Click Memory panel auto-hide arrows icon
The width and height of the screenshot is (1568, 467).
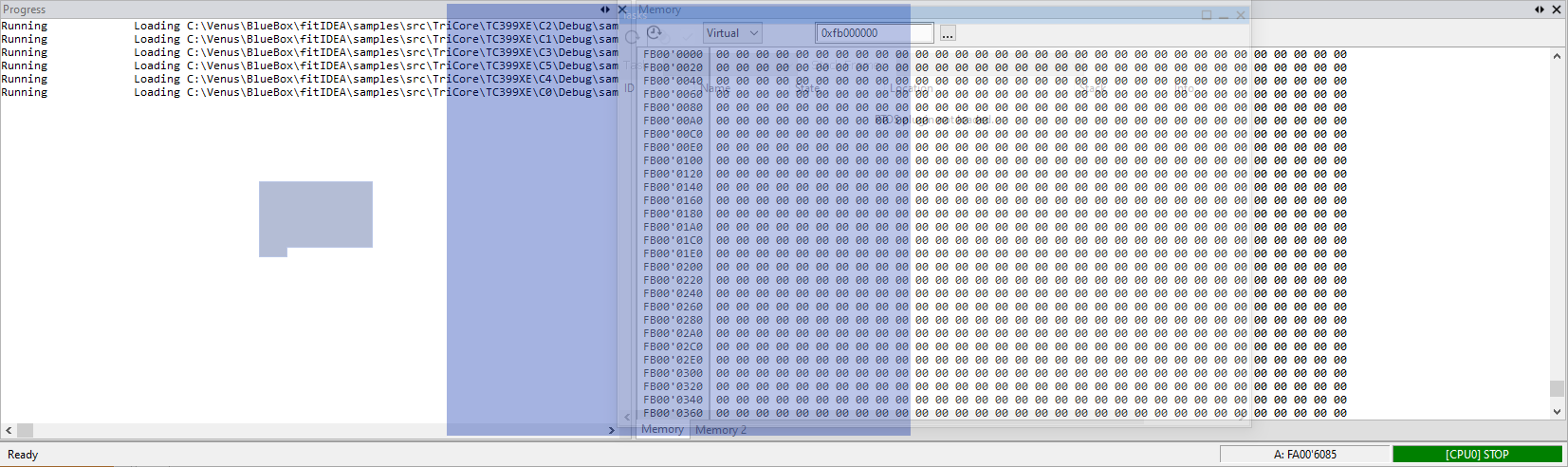pos(1540,9)
